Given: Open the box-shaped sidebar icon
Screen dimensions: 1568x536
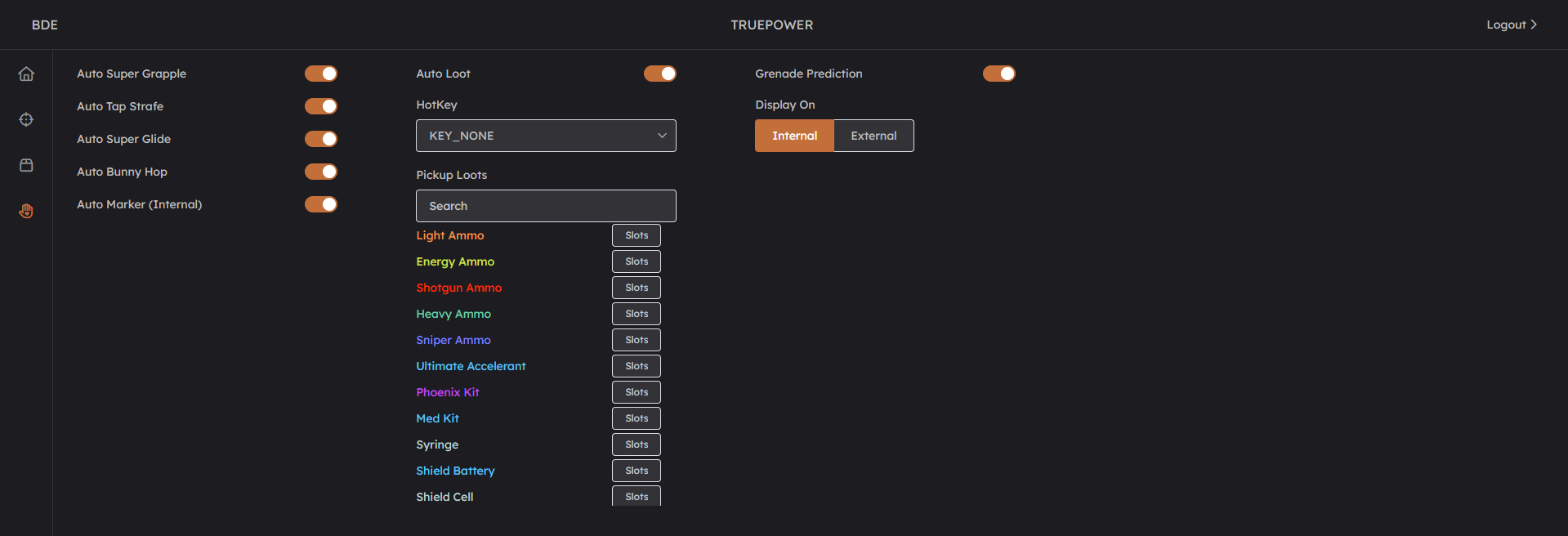Looking at the screenshot, I should [x=26, y=166].
